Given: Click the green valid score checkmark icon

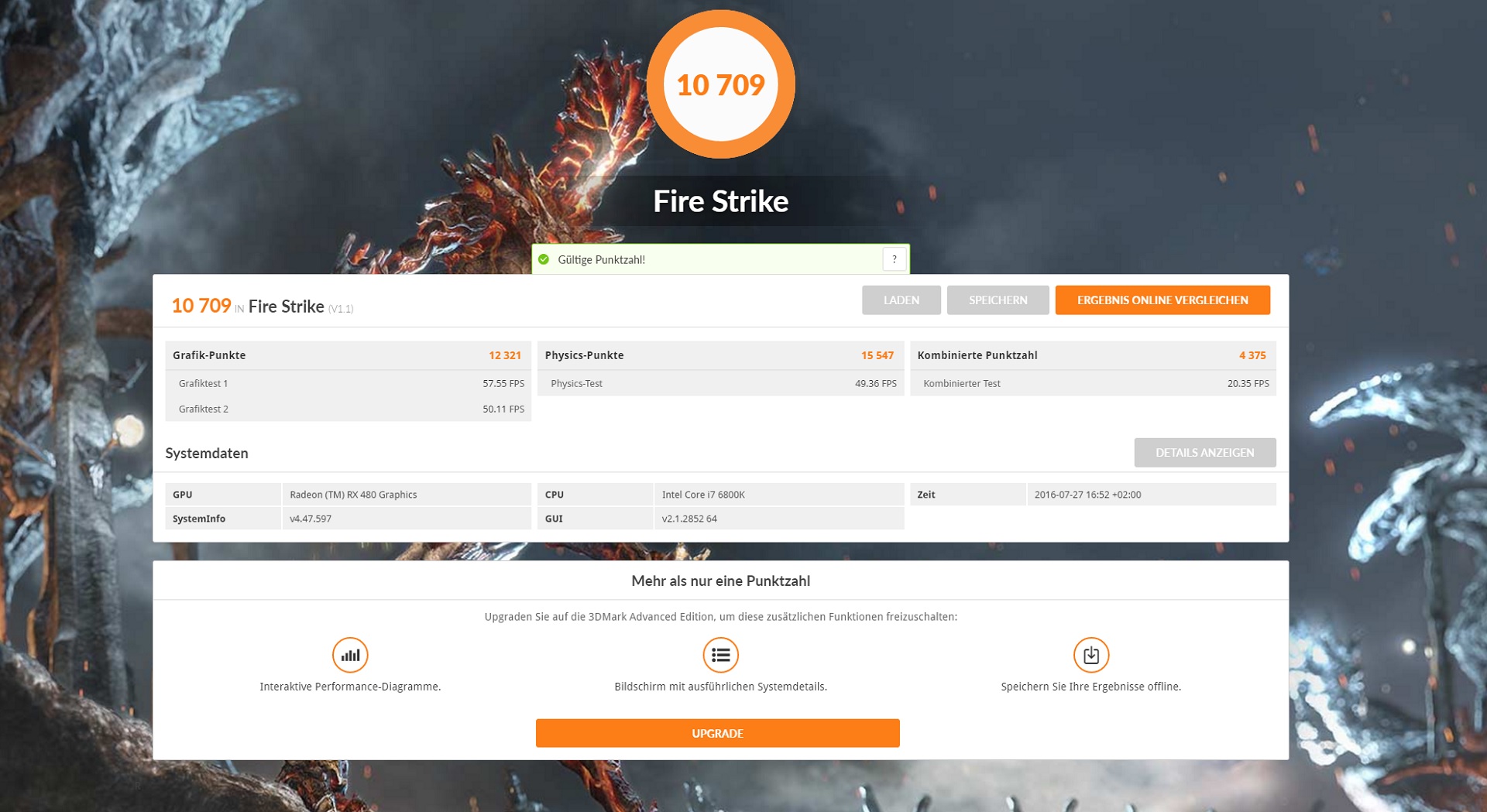Looking at the screenshot, I should pyautogui.click(x=544, y=259).
